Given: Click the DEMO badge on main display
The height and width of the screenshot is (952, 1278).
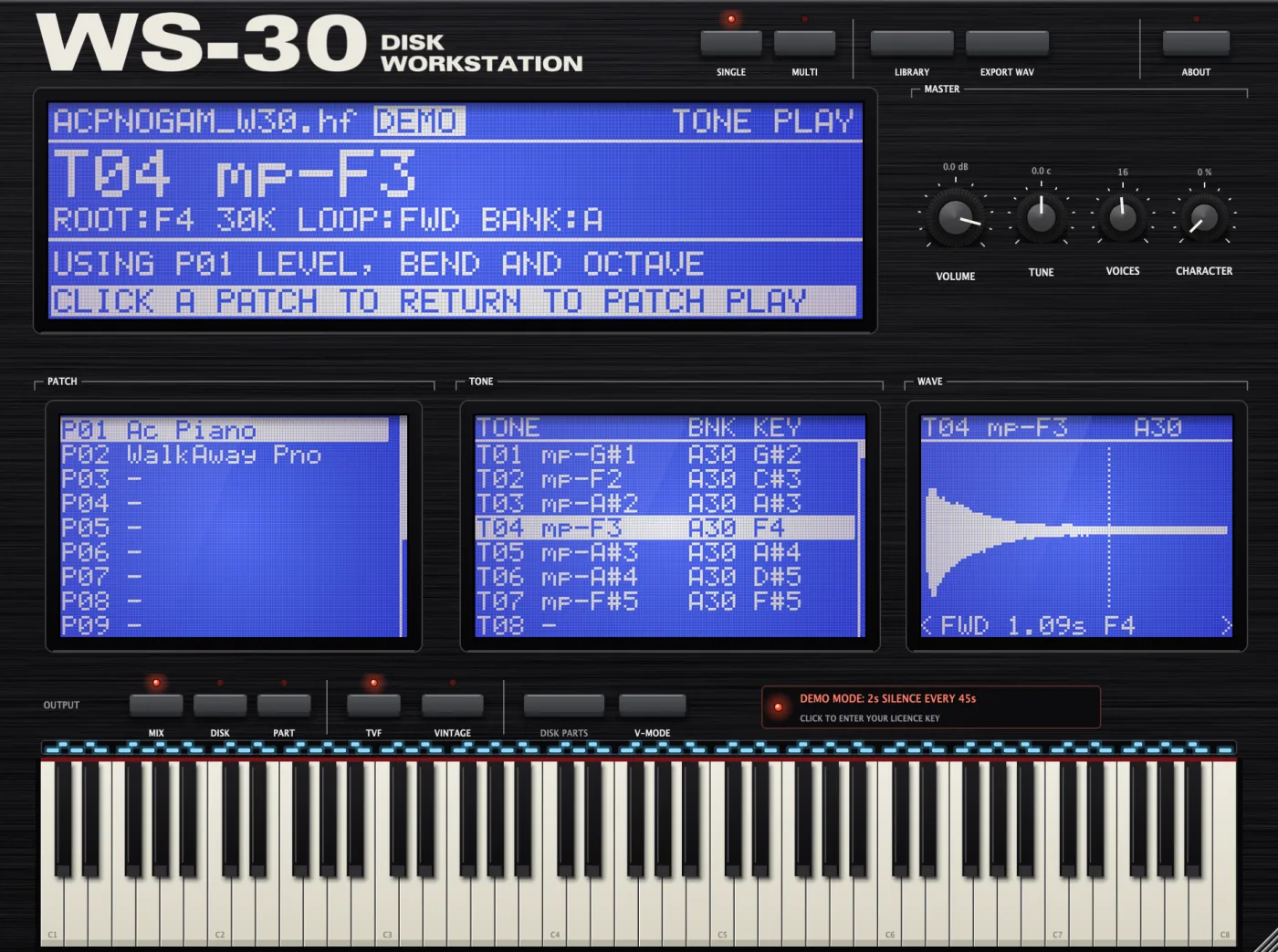Looking at the screenshot, I should point(419,121).
